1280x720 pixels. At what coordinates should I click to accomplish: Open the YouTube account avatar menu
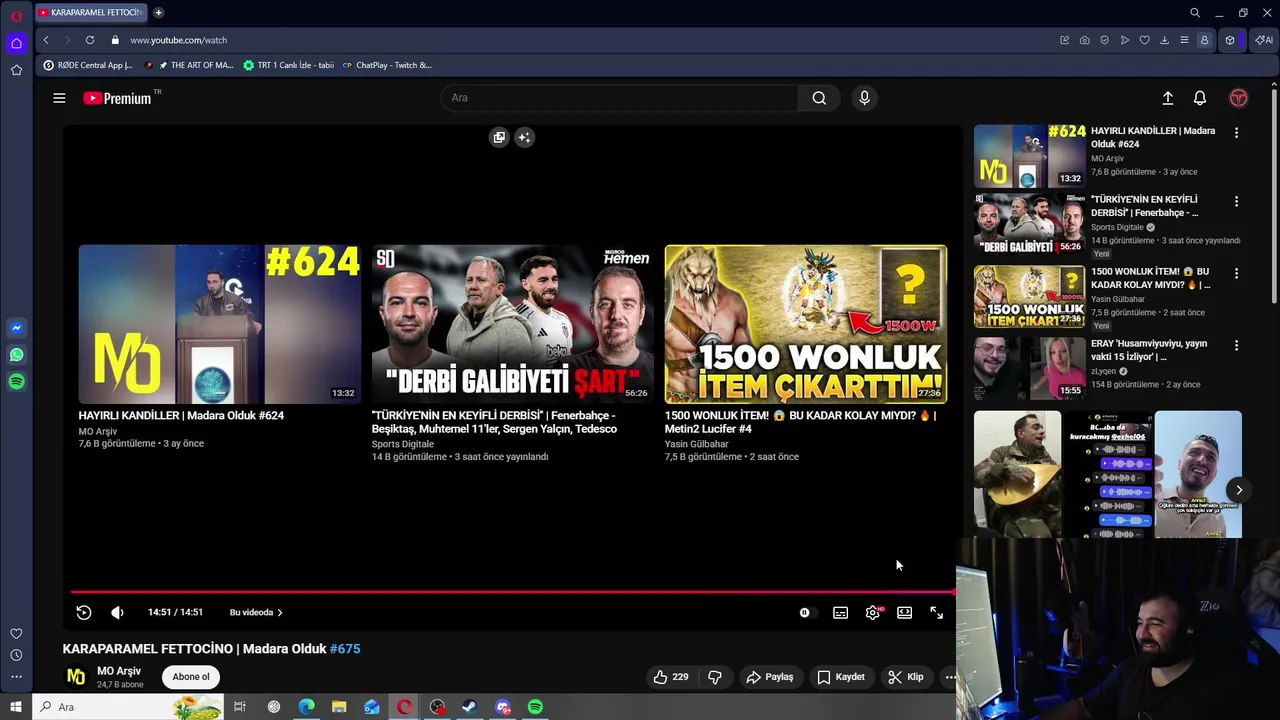[1238, 98]
